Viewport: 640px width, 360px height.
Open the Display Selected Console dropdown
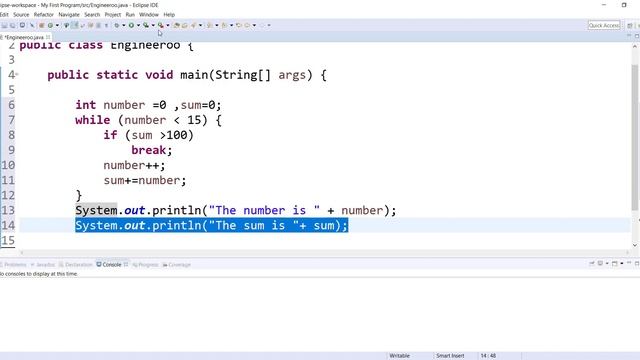coord(607,263)
